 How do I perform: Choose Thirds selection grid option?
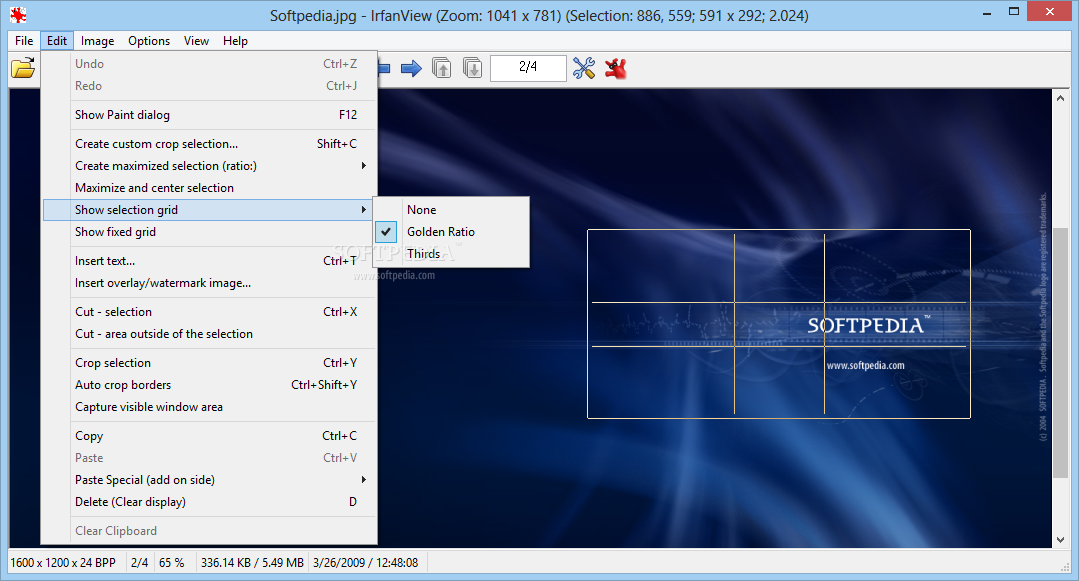[451, 254]
